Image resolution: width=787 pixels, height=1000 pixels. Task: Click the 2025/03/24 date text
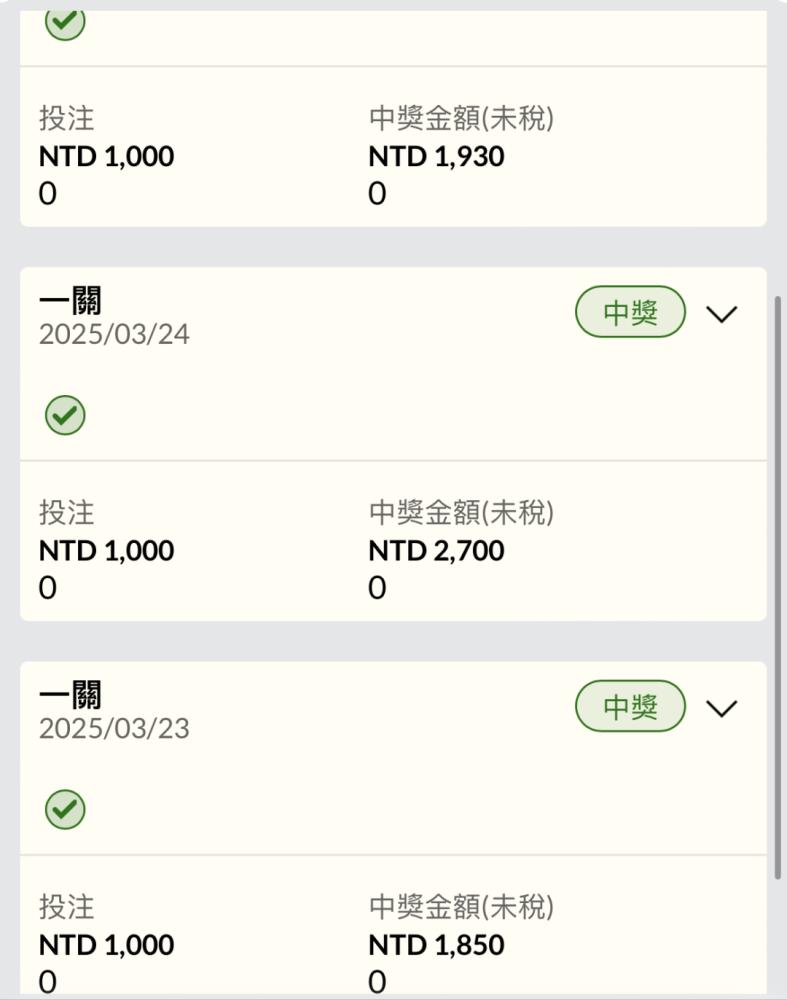pos(114,334)
